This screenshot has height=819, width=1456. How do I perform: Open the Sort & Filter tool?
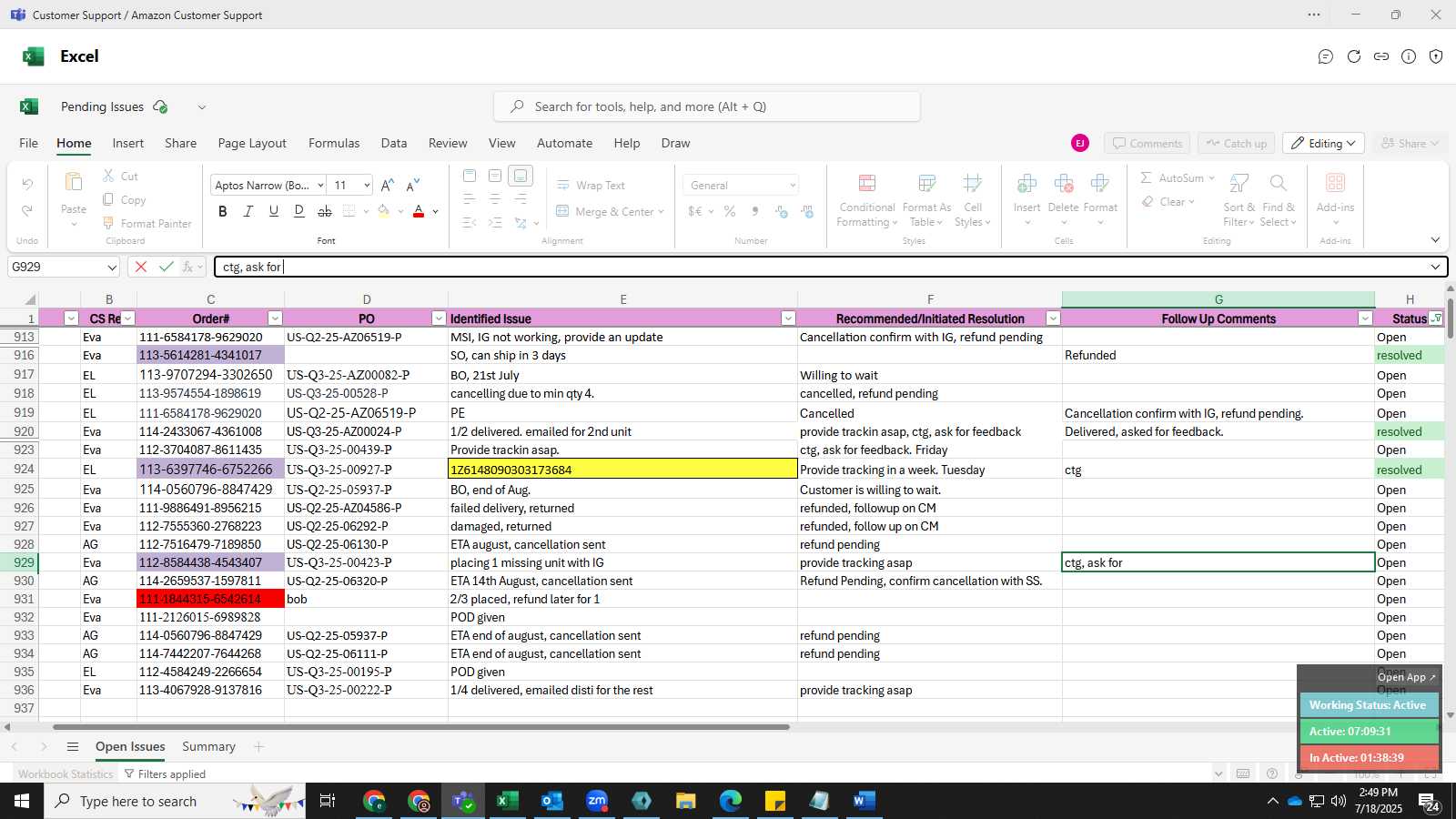[1239, 200]
